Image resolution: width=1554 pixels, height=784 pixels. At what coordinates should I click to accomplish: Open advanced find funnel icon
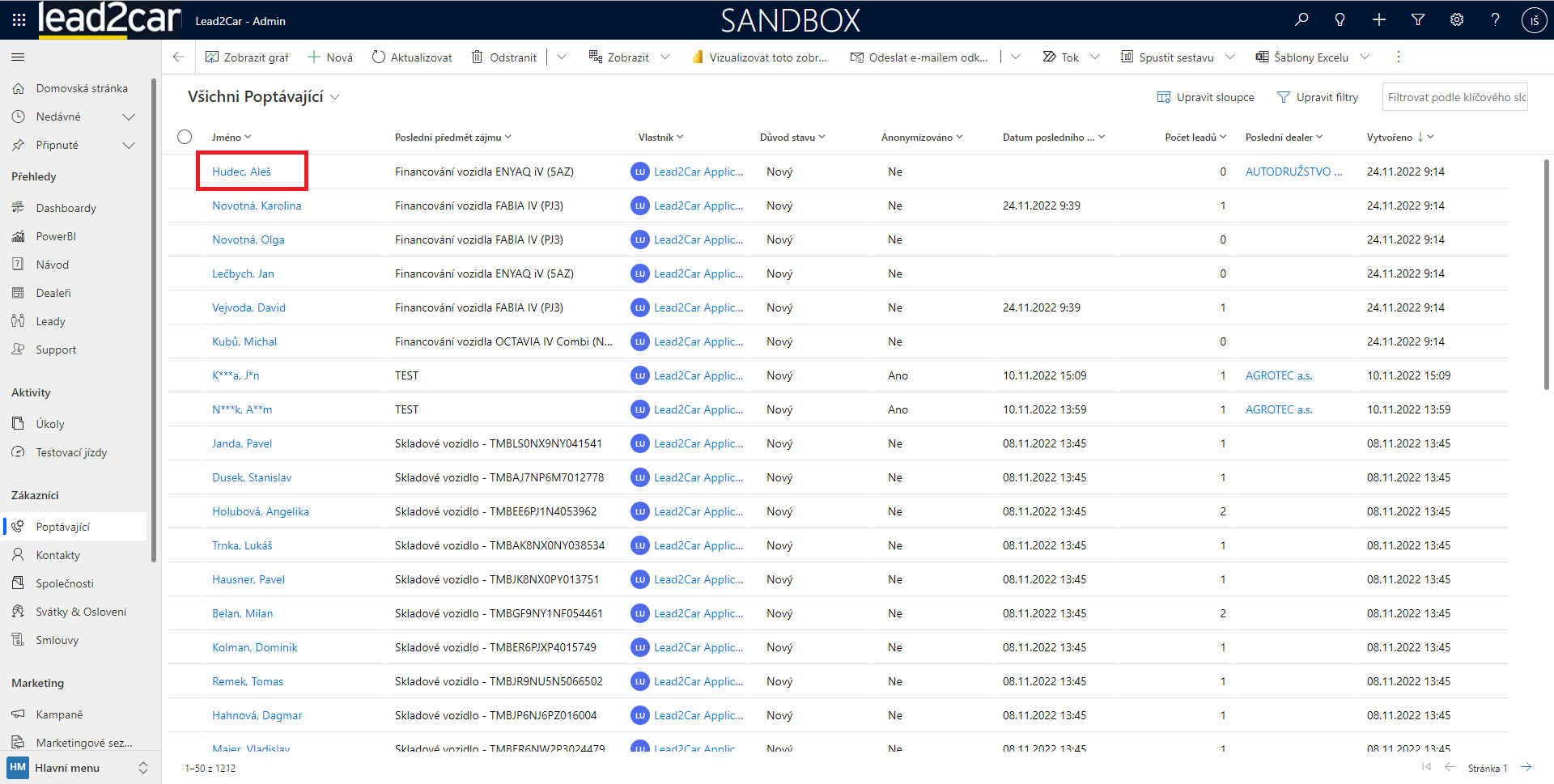pyautogui.click(x=1418, y=20)
